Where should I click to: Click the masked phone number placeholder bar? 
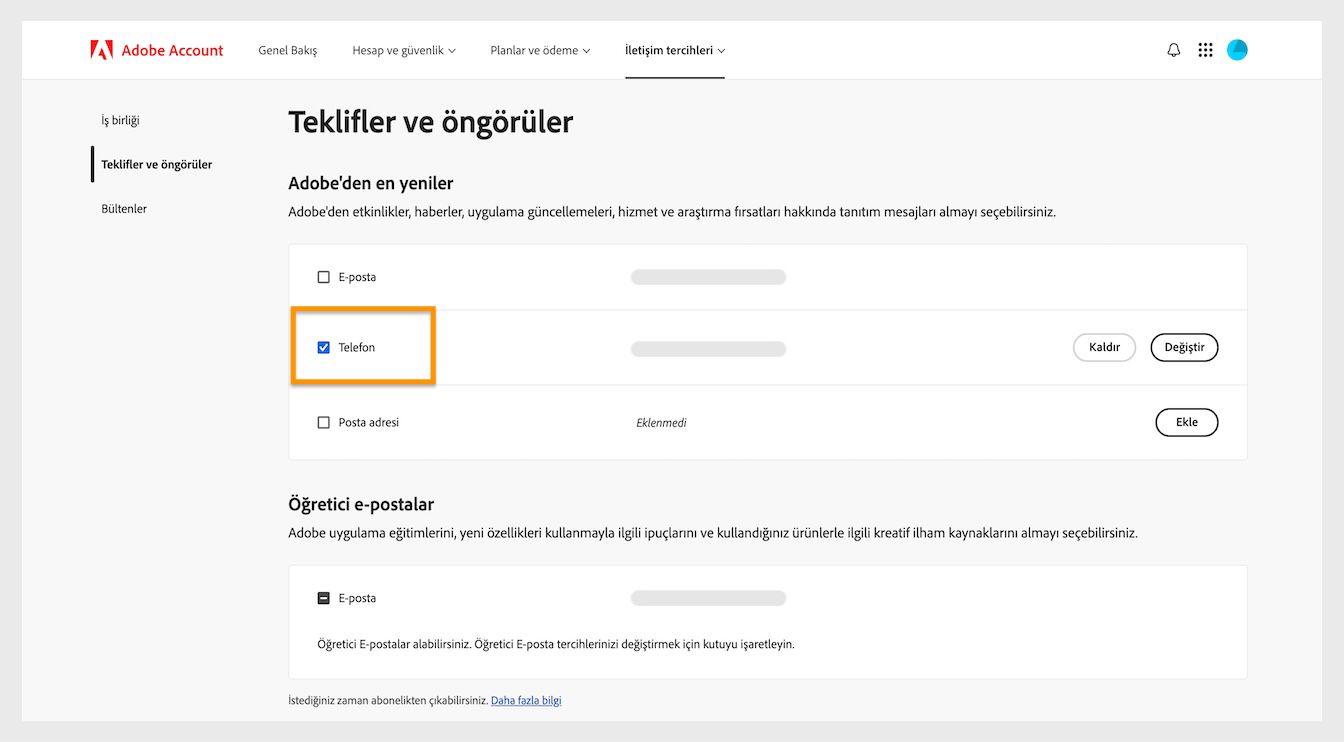tap(708, 348)
